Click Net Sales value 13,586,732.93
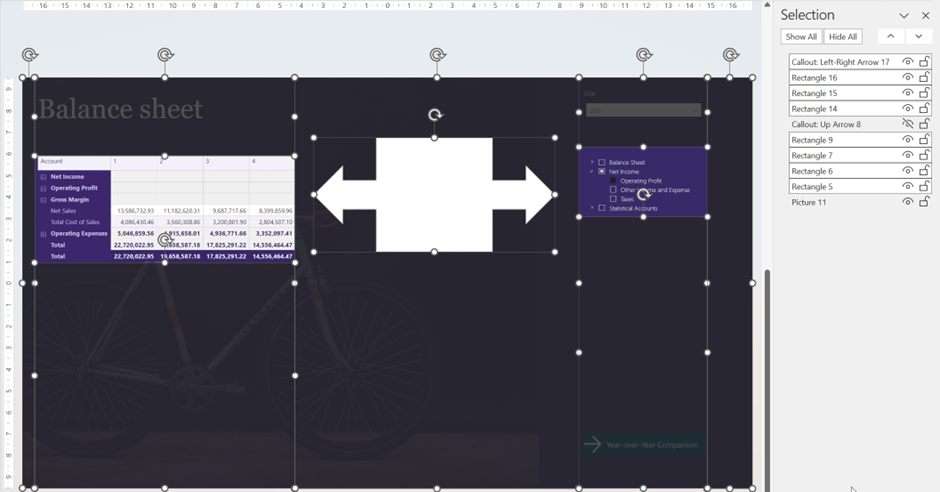This screenshot has height=492, width=940. tap(135, 211)
